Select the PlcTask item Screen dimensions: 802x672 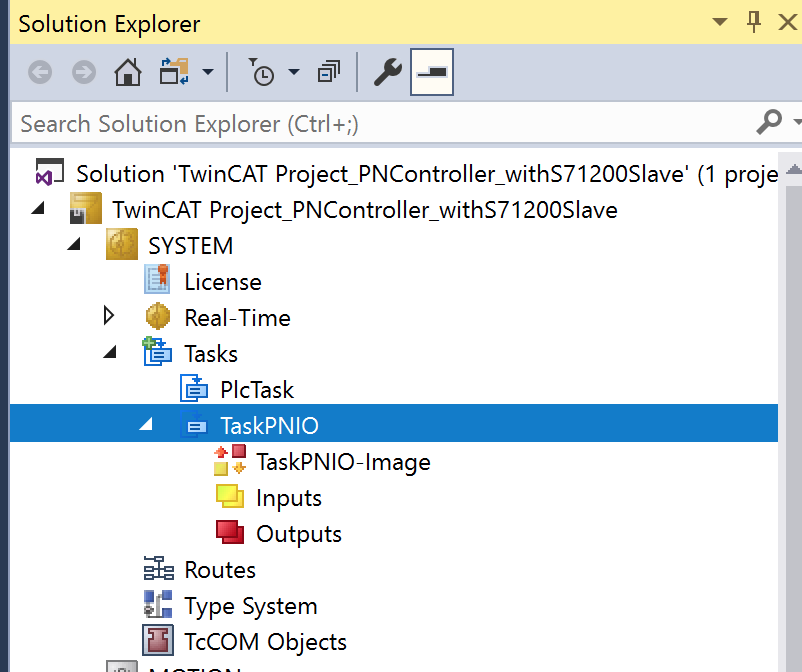(257, 390)
